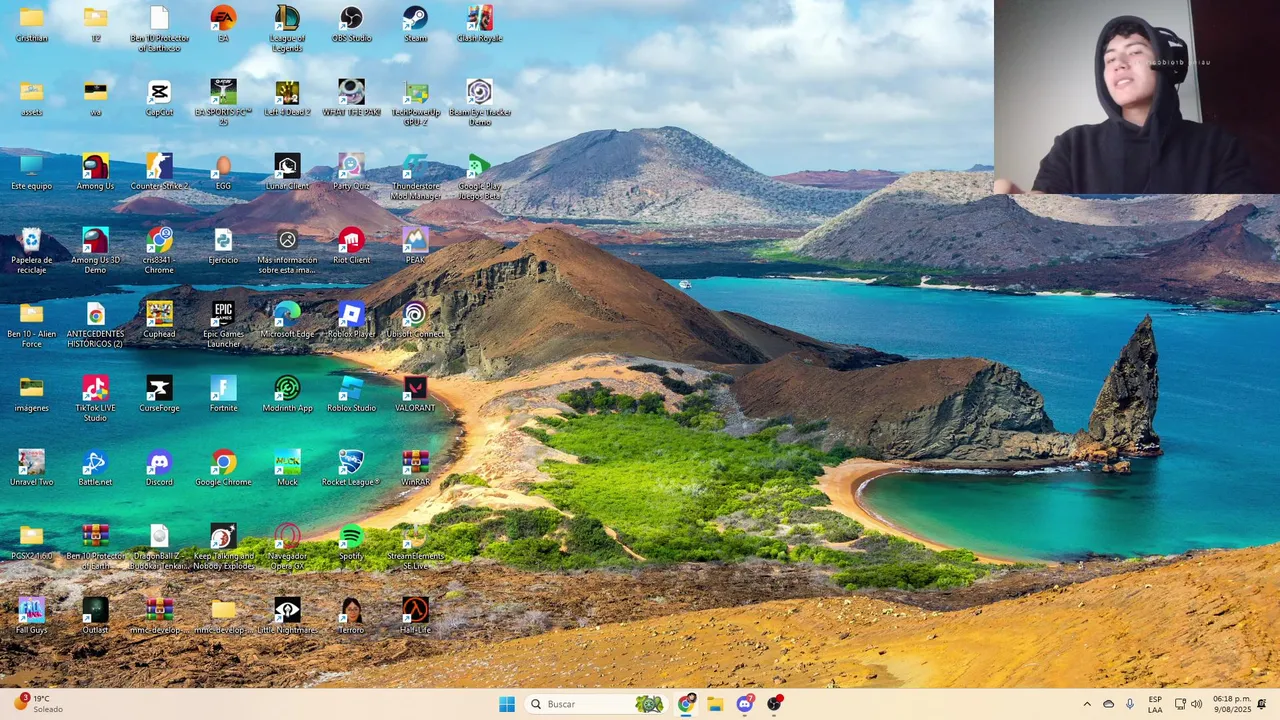Select the Unravel Two icon

[x=31, y=468]
